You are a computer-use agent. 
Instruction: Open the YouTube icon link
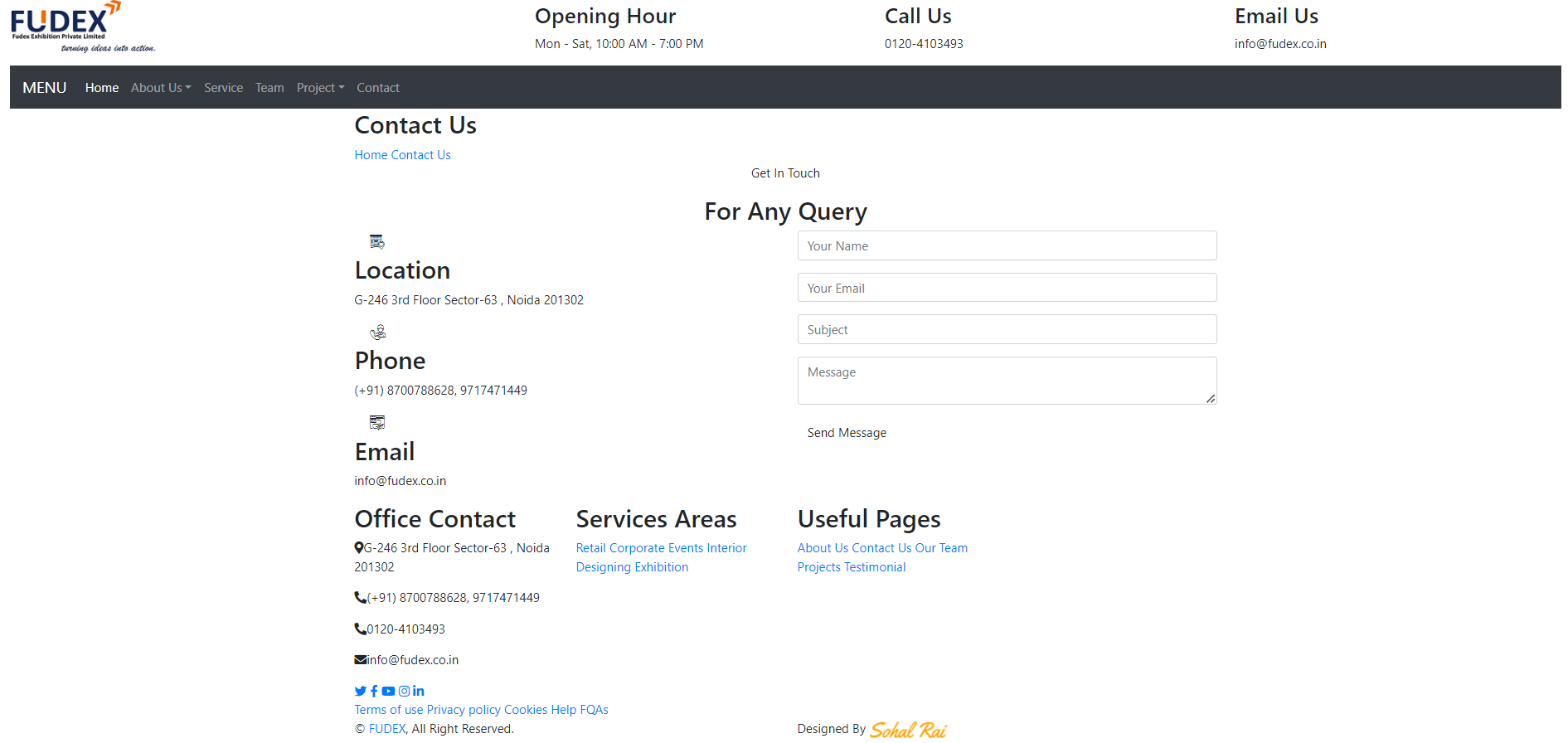coord(388,691)
